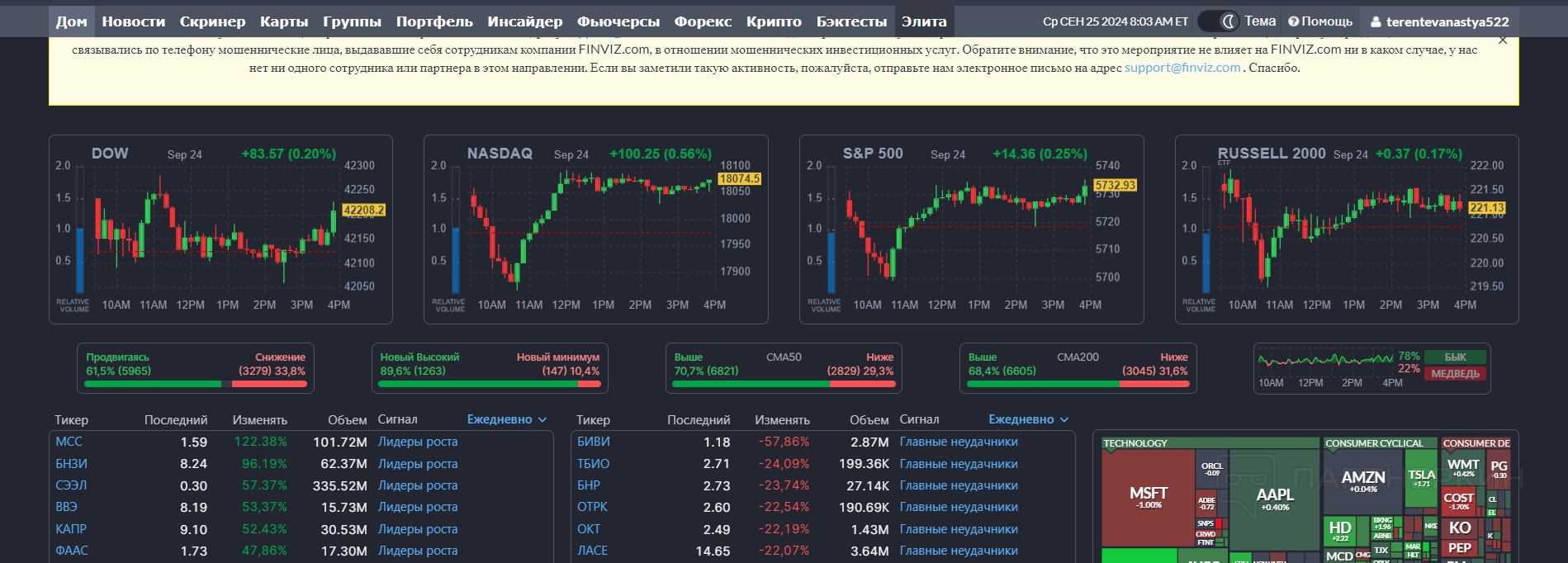The image size is (1568, 563).
Task: Click Главные неудачники signal for БИВИ row
Action: coord(959,442)
